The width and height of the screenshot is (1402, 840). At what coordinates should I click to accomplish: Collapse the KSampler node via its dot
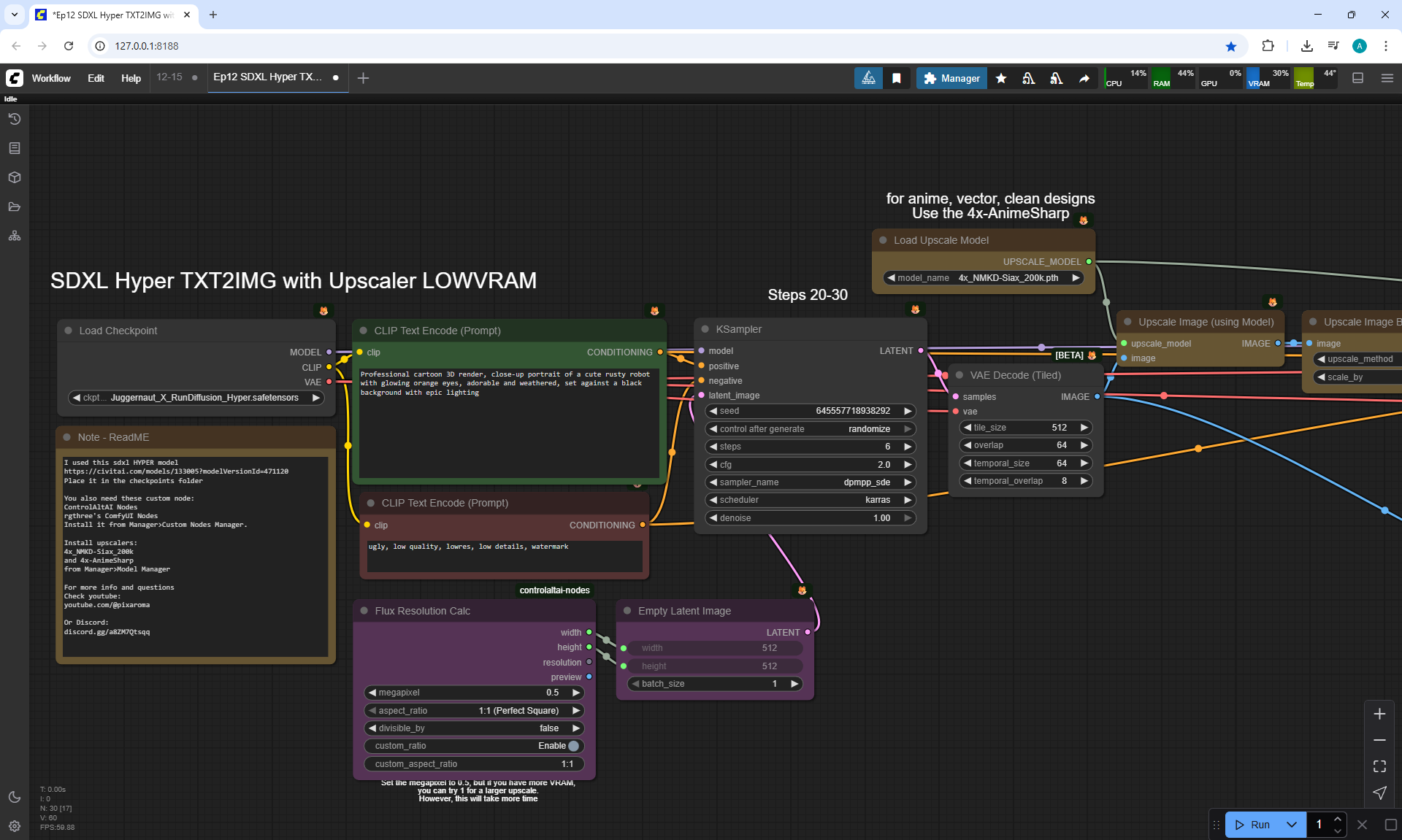pyautogui.click(x=705, y=329)
